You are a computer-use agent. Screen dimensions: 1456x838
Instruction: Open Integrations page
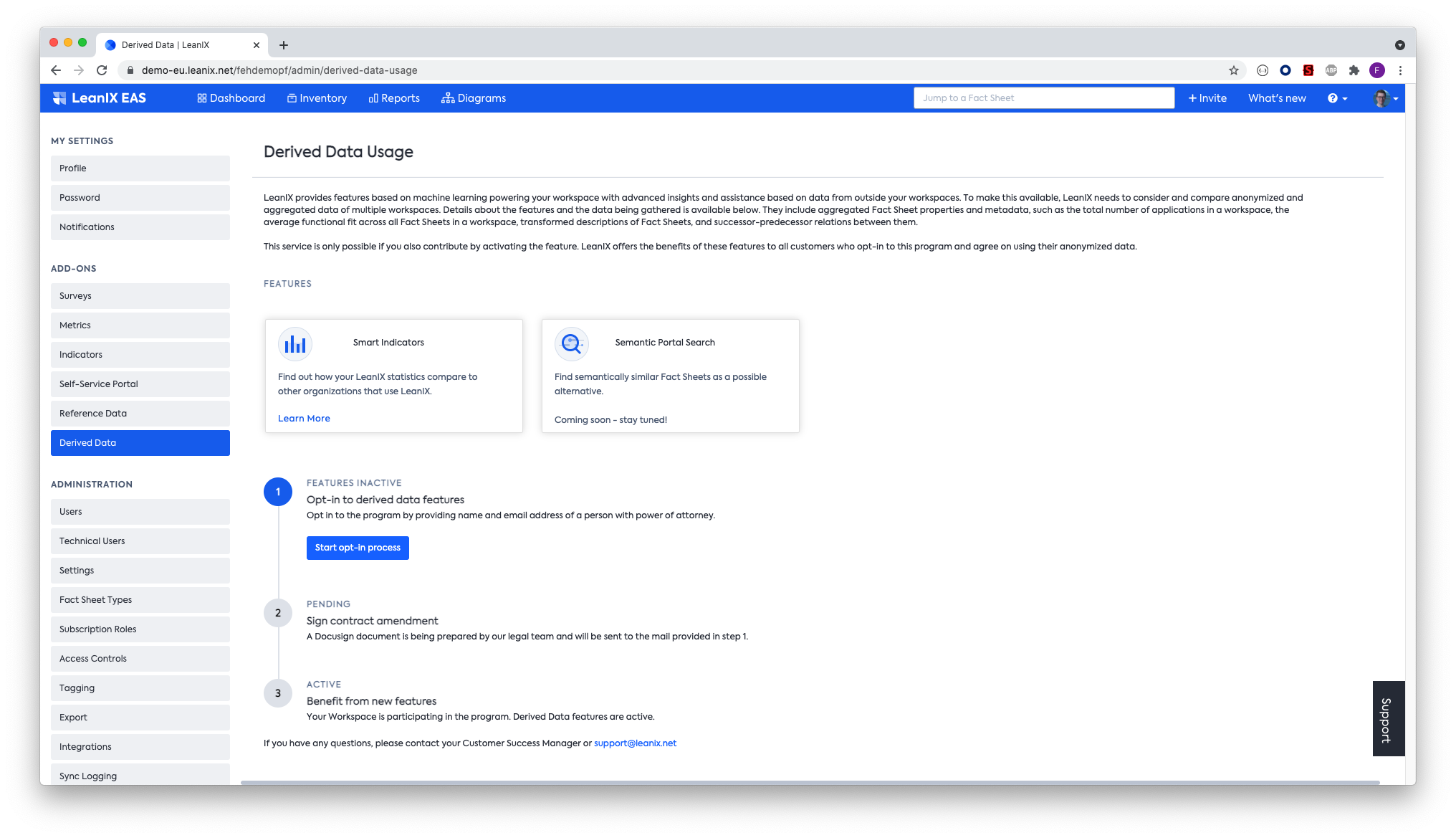click(x=140, y=747)
